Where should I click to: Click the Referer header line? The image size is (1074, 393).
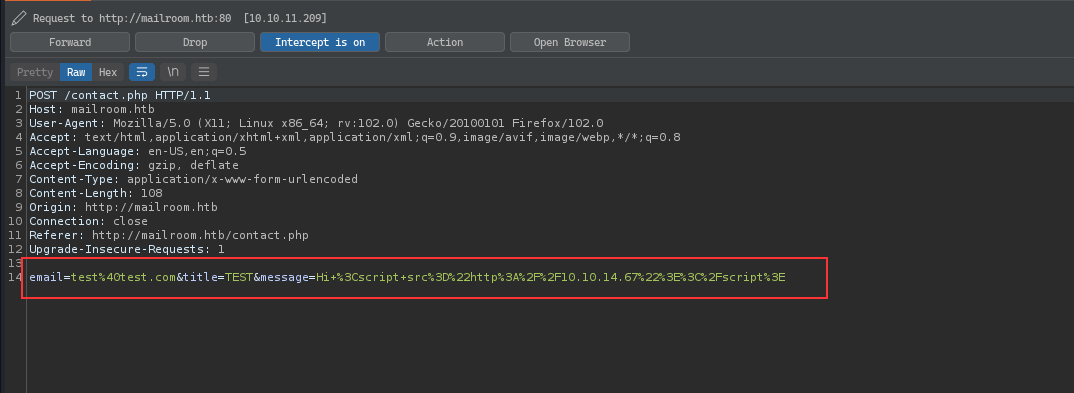click(168, 236)
